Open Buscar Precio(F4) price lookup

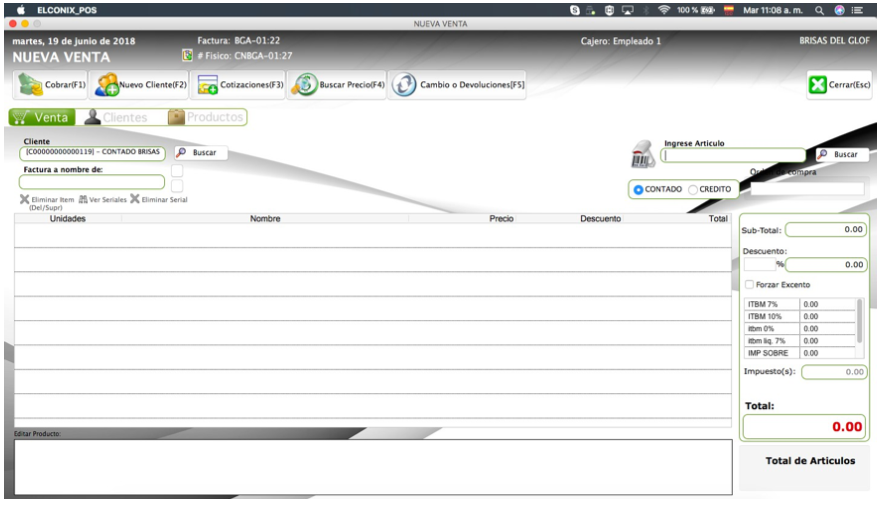pyautogui.click(x=337, y=85)
